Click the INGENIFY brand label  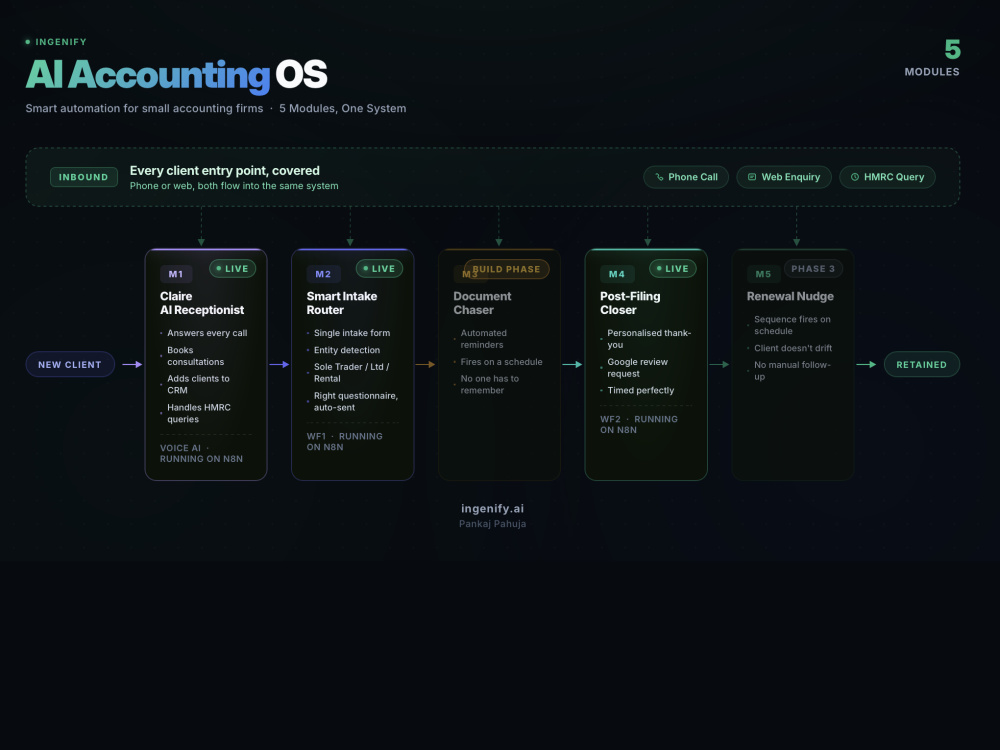click(61, 42)
